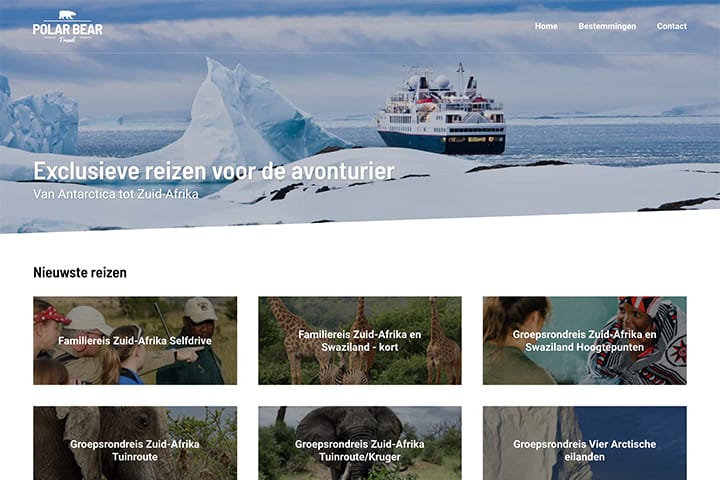Image resolution: width=720 pixels, height=480 pixels.
Task: Click the Van Antarctica tot Zuid-Afrika subtitle
Action: click(116, 194)
